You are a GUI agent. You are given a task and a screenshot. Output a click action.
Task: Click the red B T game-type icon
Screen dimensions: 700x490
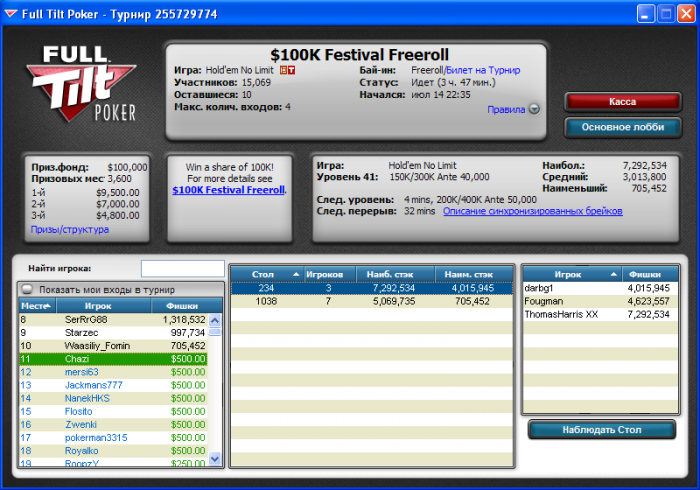pyautogui.click(x=288, y=70)
